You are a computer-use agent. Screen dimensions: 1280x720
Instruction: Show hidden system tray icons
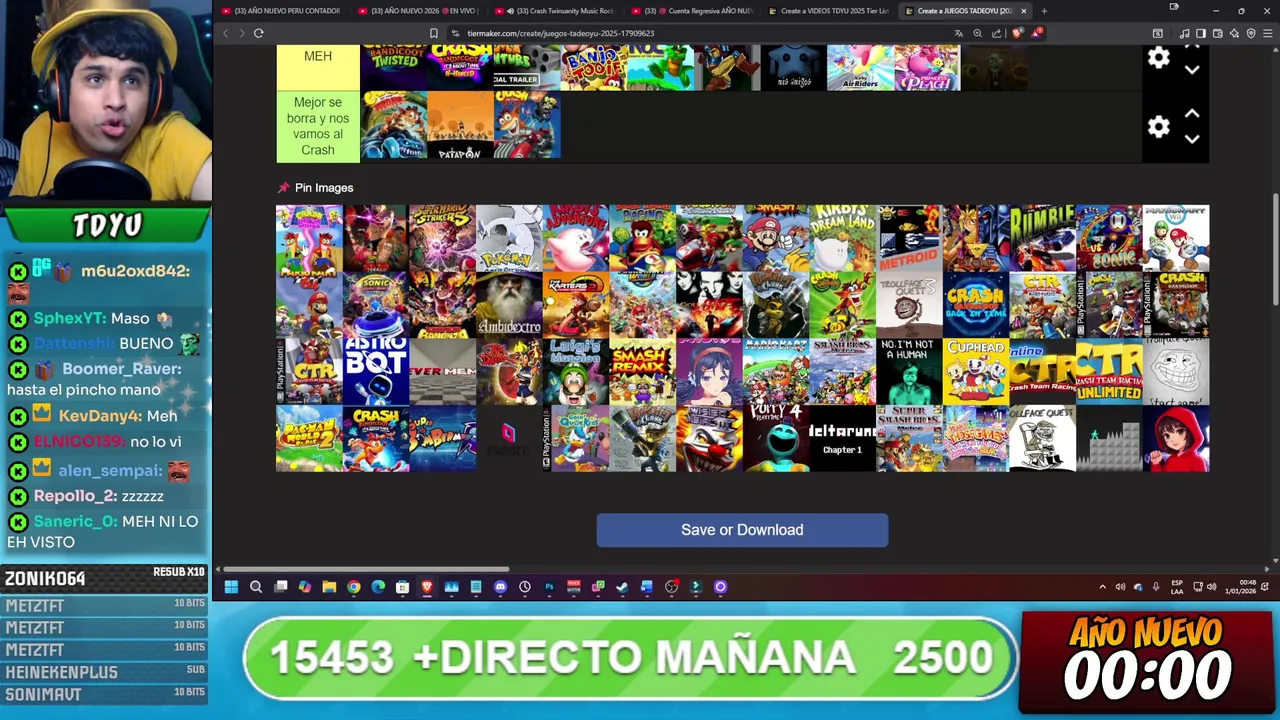(x=1102, y=587)
